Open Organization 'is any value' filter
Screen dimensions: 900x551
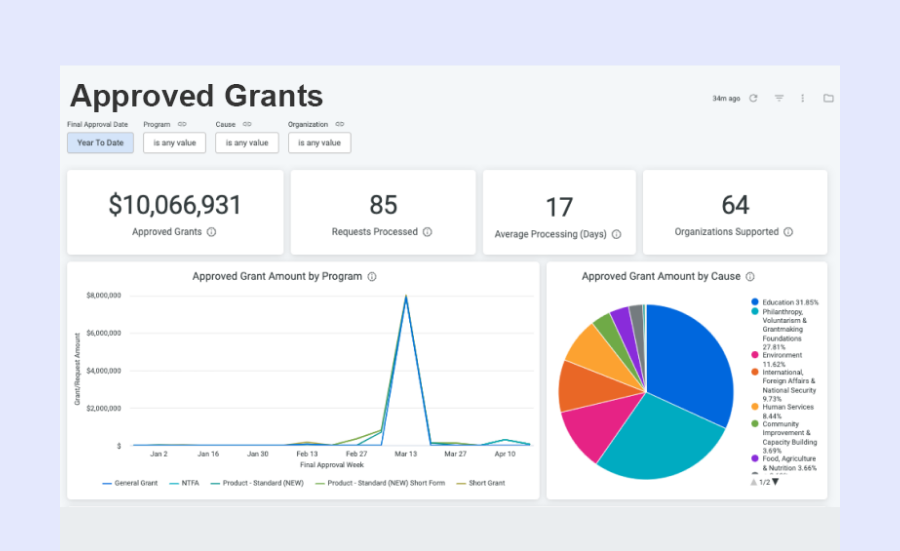point(319,143)
